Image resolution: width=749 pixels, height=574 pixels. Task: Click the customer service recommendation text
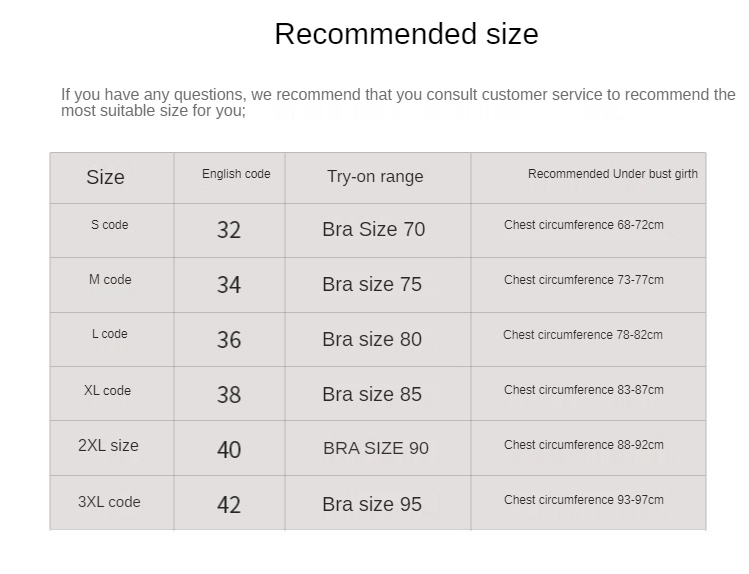tap(398, 102)
